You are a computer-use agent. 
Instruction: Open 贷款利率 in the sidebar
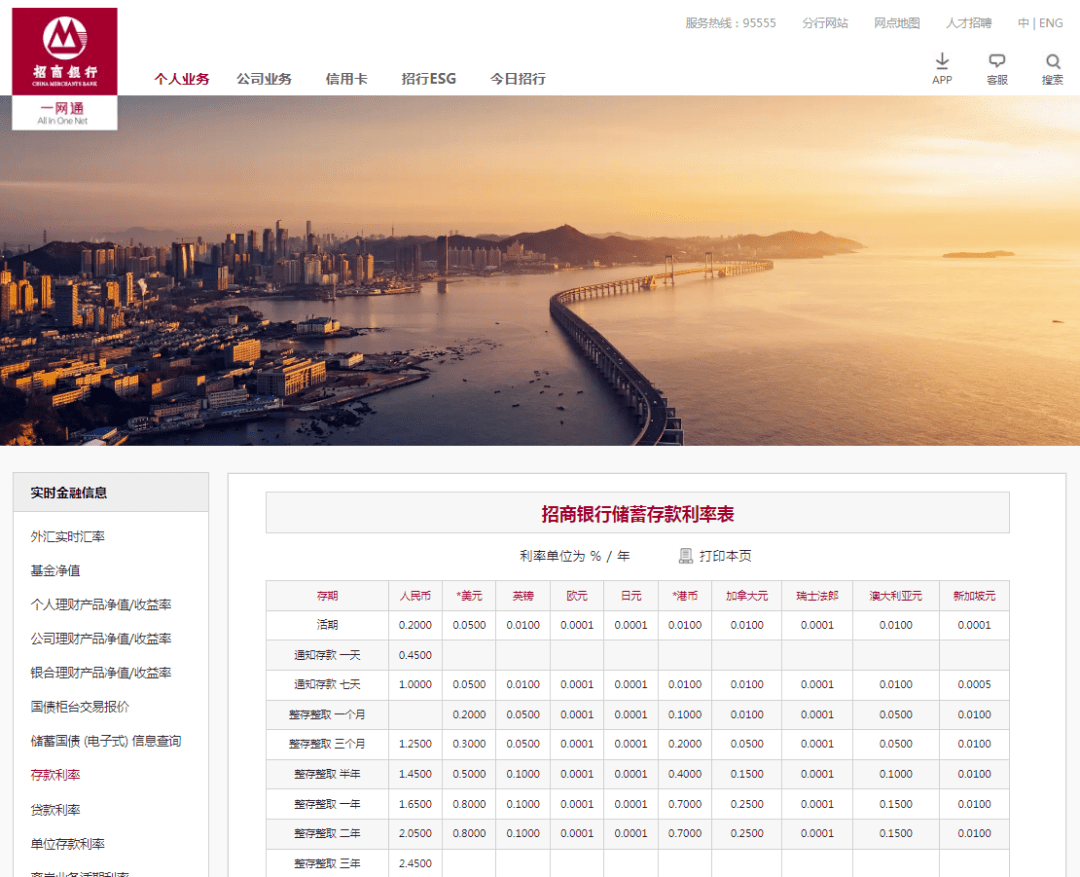coord(55,809)
